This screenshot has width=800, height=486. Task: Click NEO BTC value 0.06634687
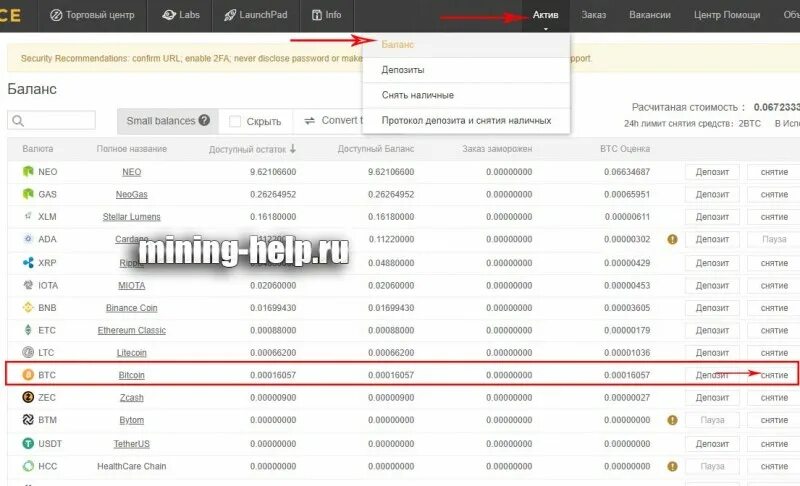627,172
